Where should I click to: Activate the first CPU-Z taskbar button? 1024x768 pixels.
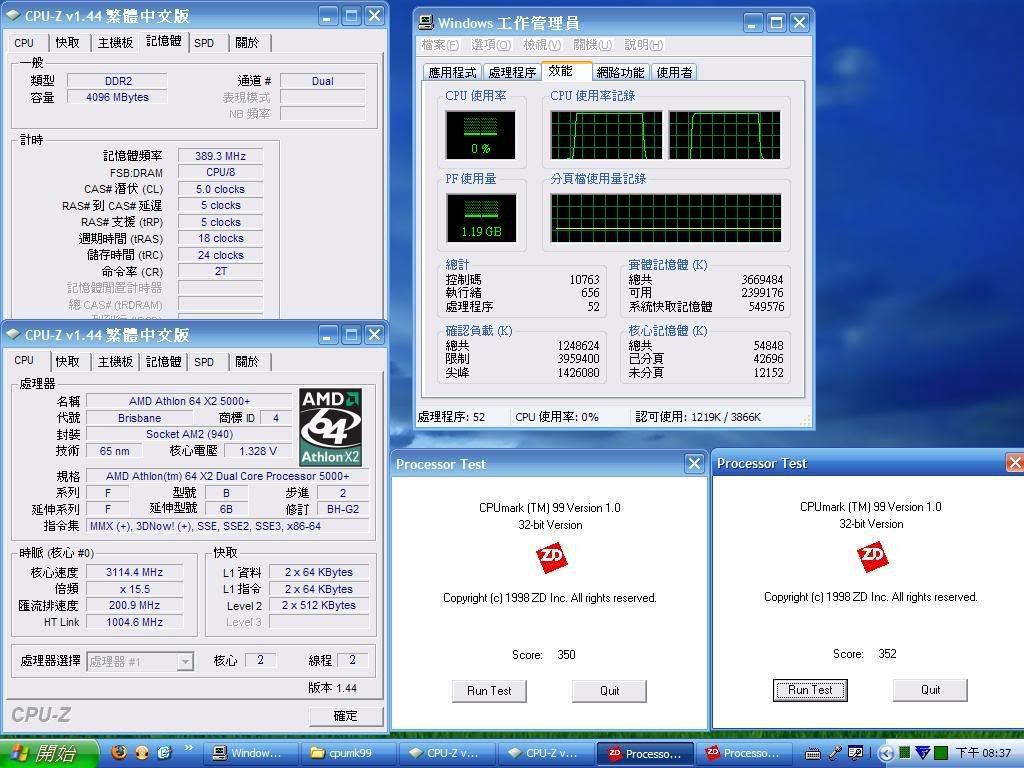pyautogui.click(x=447, y=753)
